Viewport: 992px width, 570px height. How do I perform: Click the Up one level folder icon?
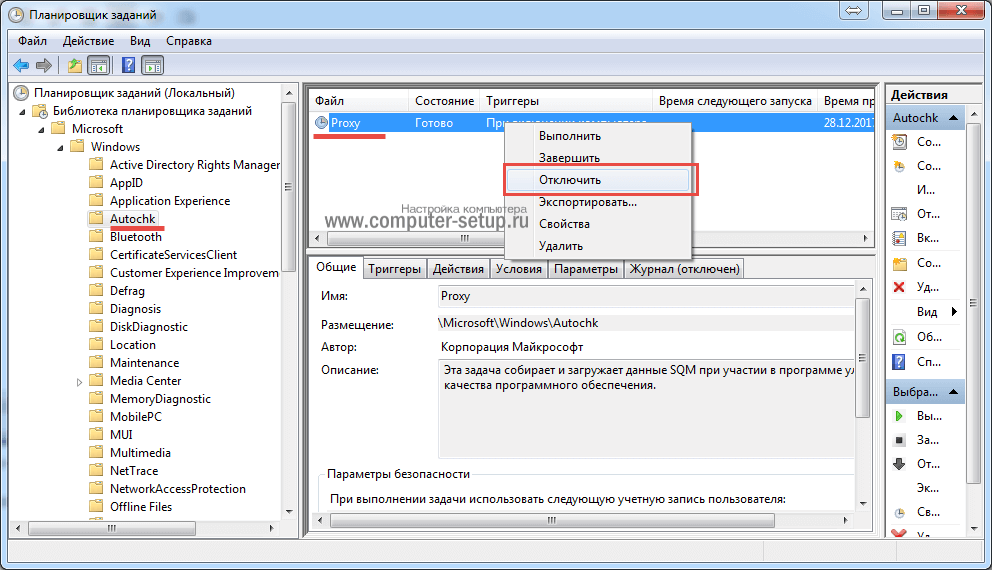[75, 66]
